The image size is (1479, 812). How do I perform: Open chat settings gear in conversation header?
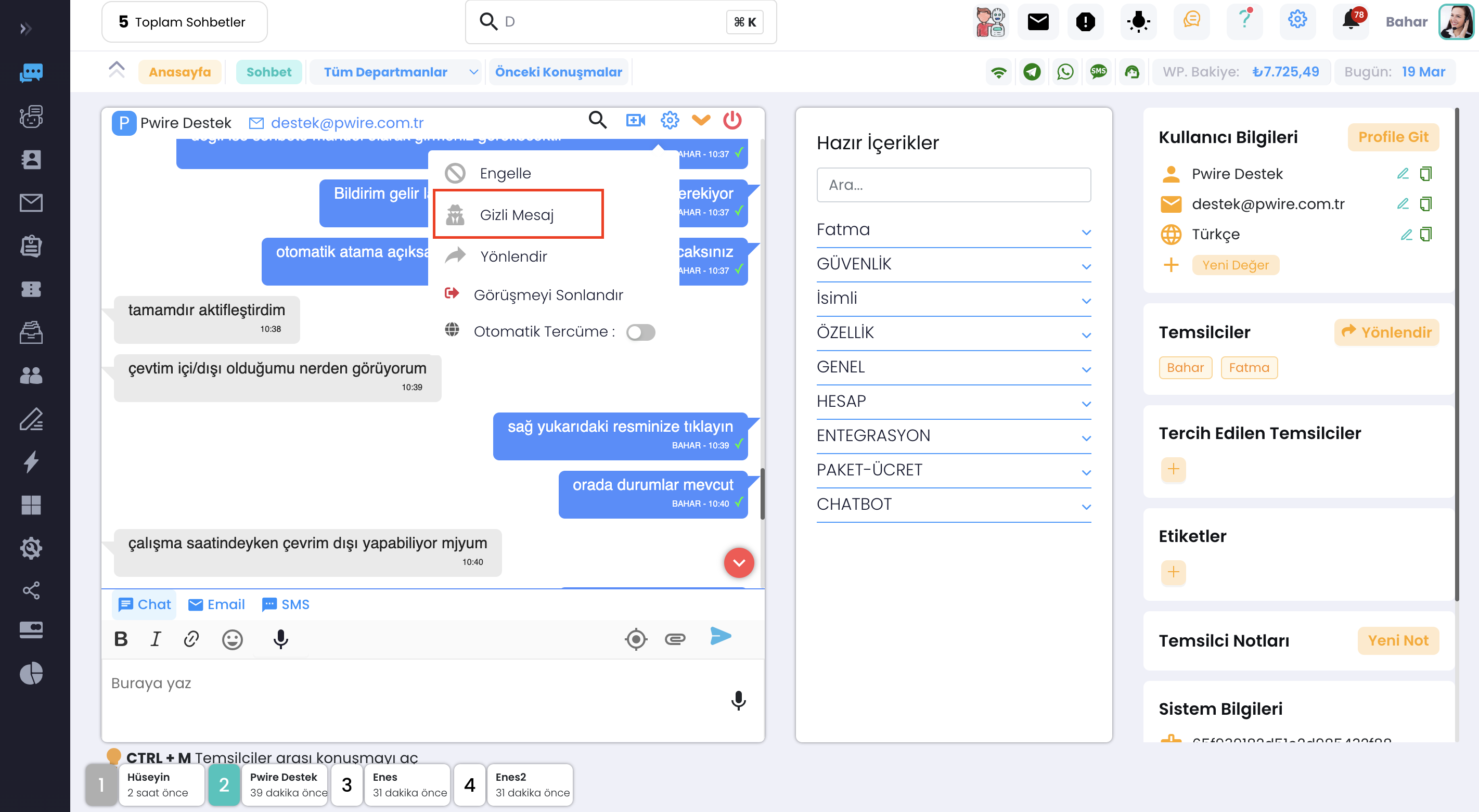point(670,120)
